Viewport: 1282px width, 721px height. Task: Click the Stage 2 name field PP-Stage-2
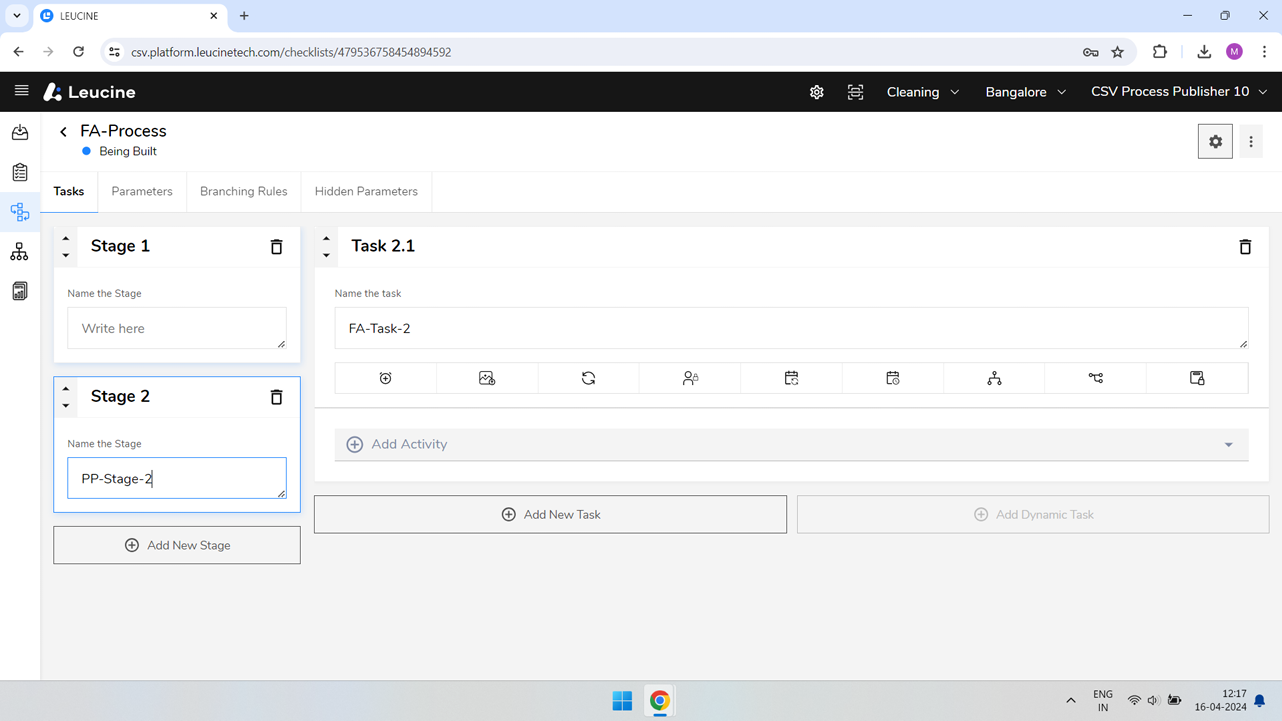click(177, 479)
